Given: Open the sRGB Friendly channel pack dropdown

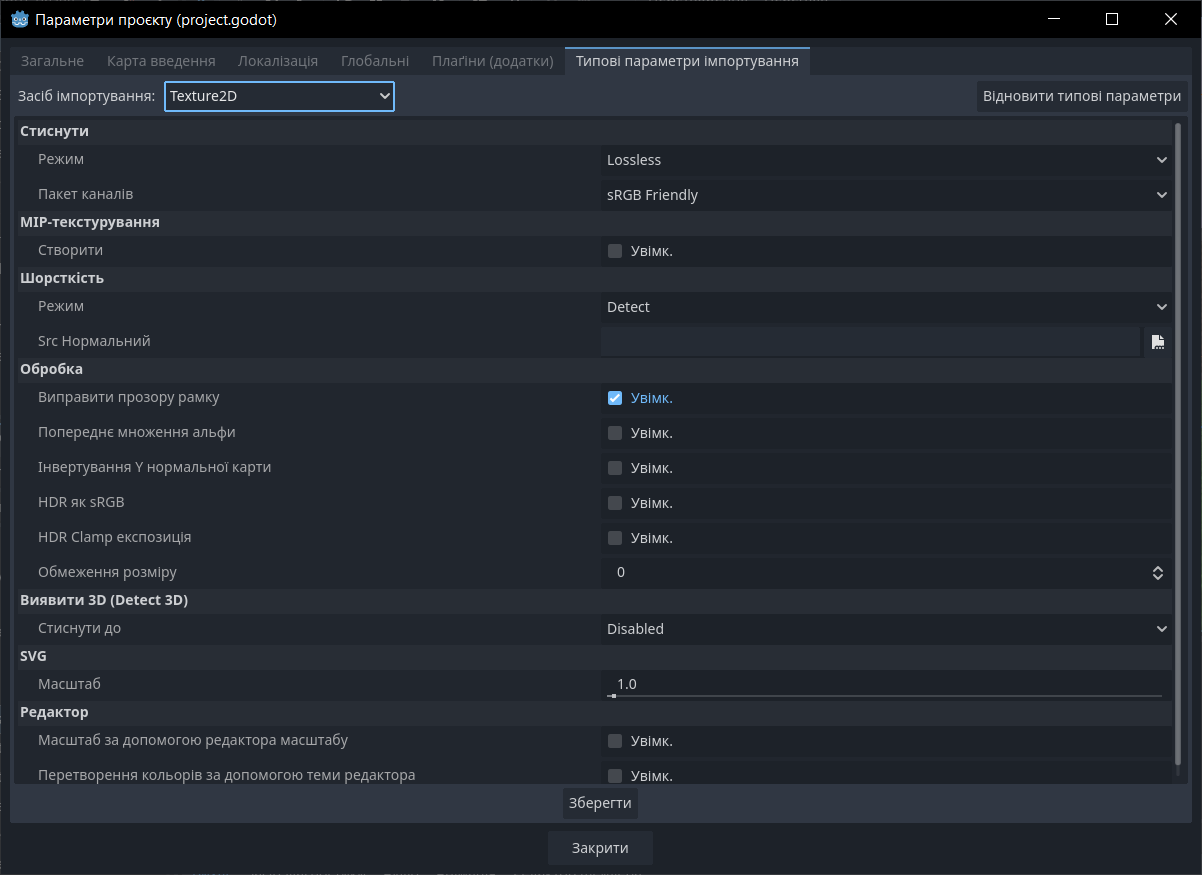Looking at the screenshot, I should [x=886, y=195].
